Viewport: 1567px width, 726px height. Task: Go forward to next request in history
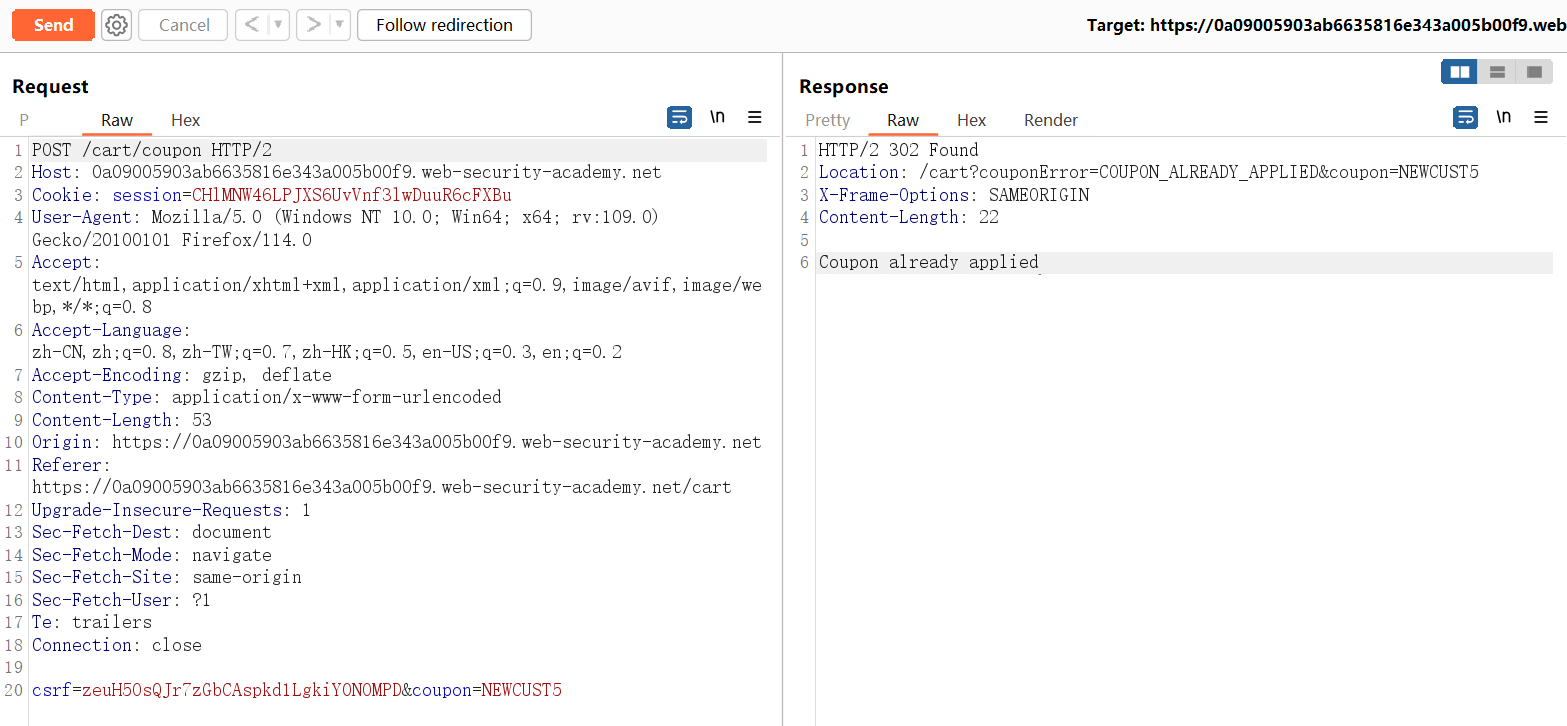click(x=314, y=25)
